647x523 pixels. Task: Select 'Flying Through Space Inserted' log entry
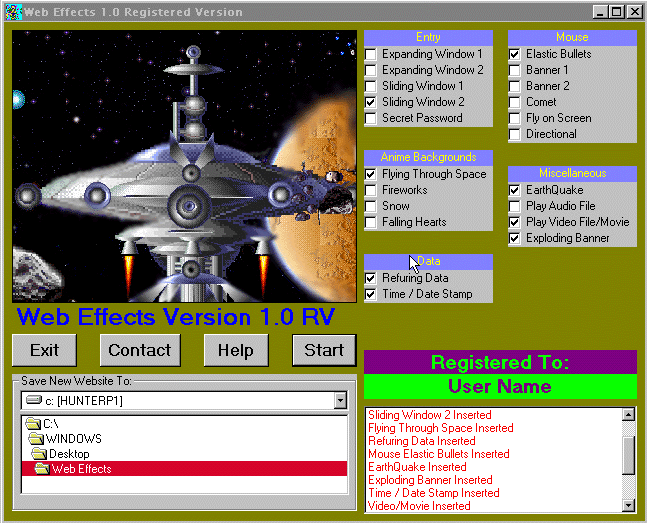(x=441, y=428)
